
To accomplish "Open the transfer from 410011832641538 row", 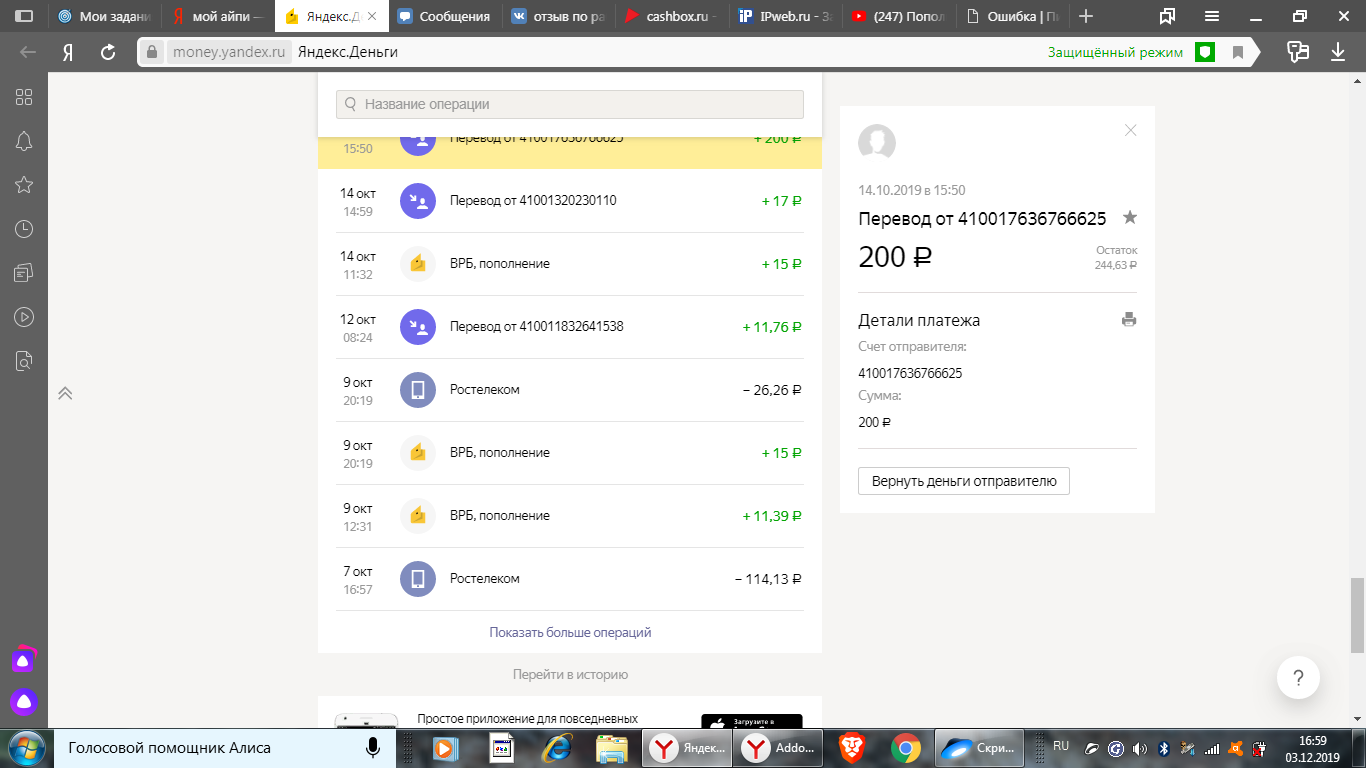I will click(x=570, y=327).
